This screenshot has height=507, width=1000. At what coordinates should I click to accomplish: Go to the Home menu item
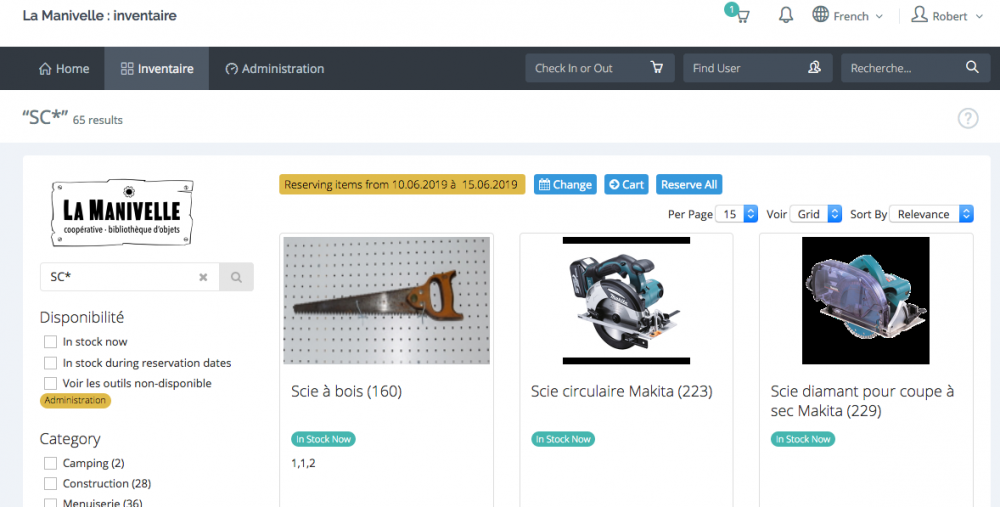(x=64, y=69)
